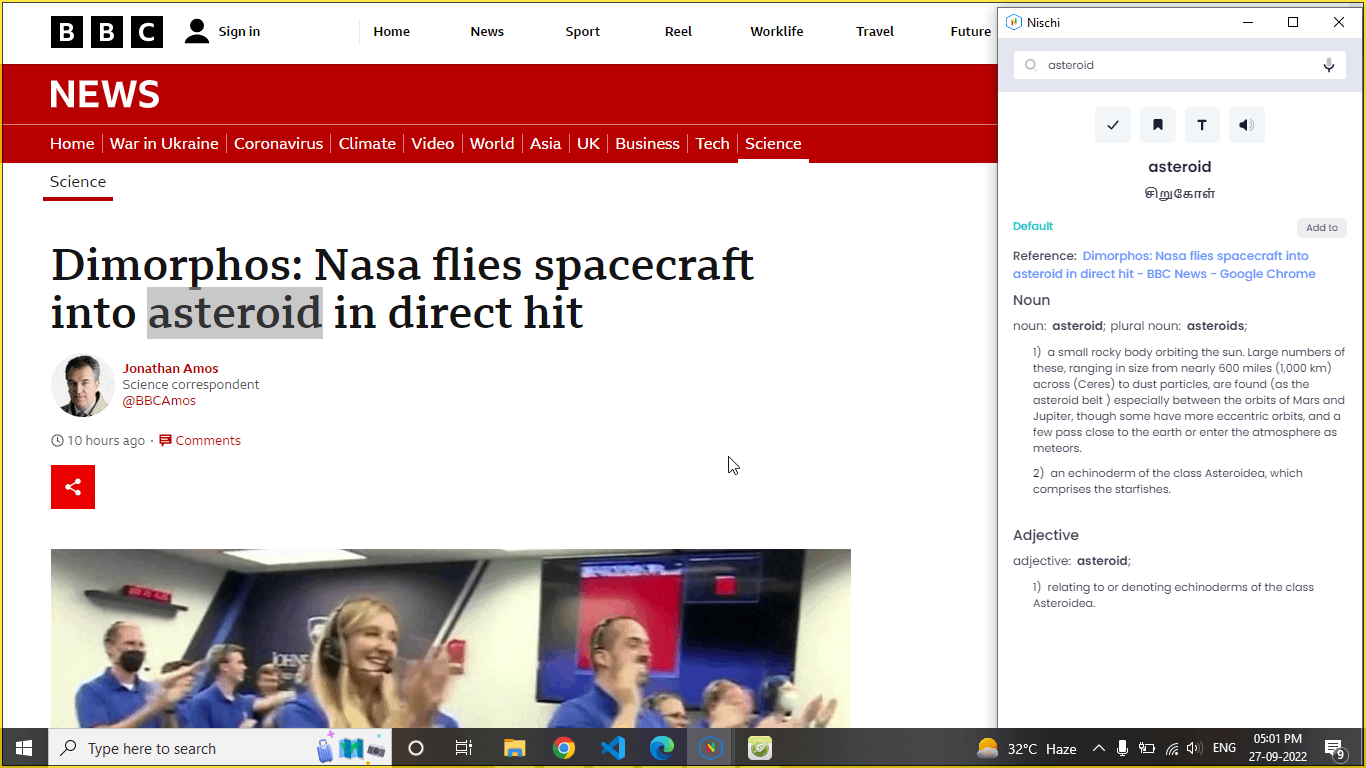The image size is (1366, 768).
Task: Click the Science sub-navigation link
Action: 78,182
